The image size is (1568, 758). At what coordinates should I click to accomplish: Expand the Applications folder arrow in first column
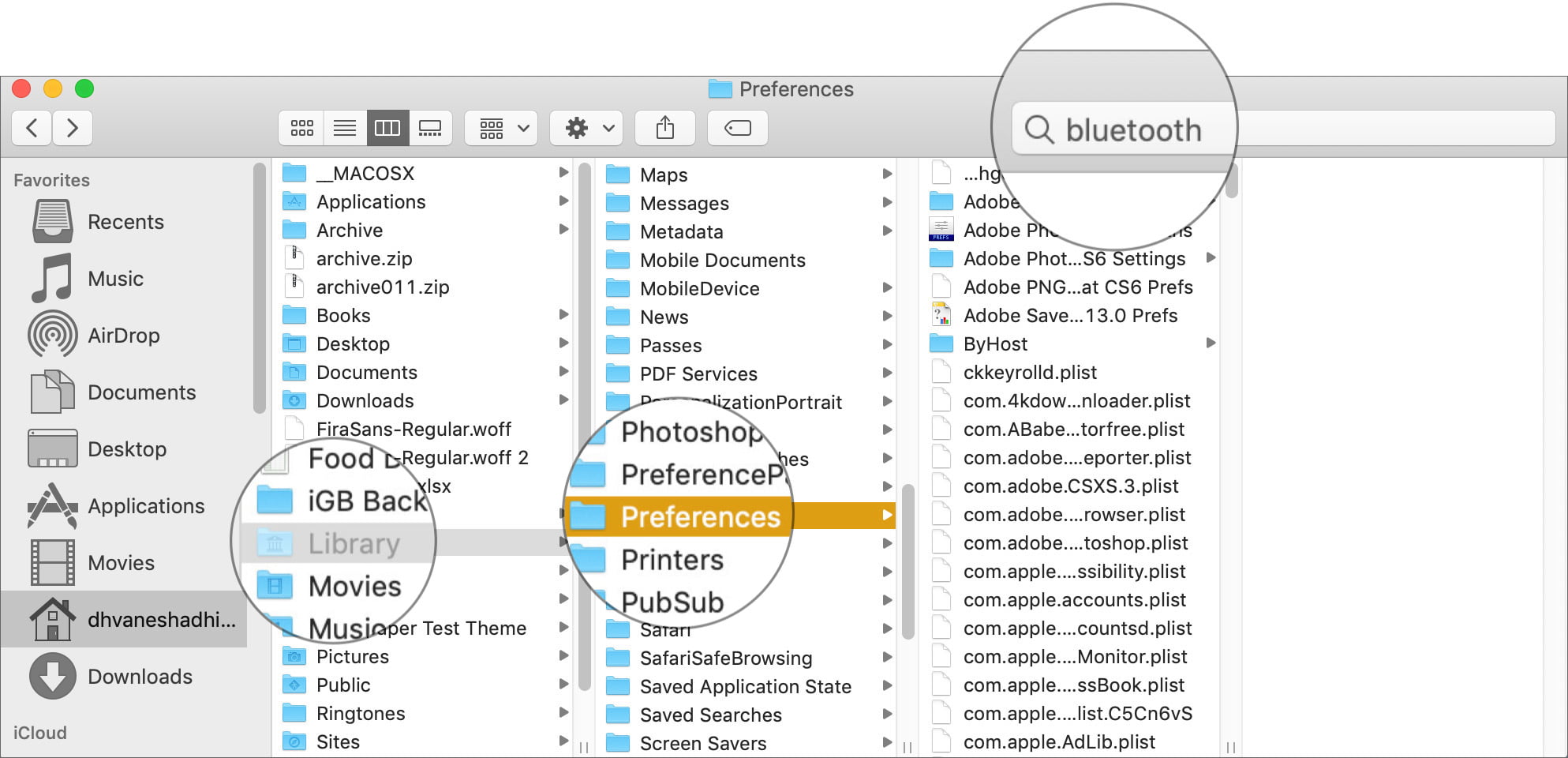[563, 201]
